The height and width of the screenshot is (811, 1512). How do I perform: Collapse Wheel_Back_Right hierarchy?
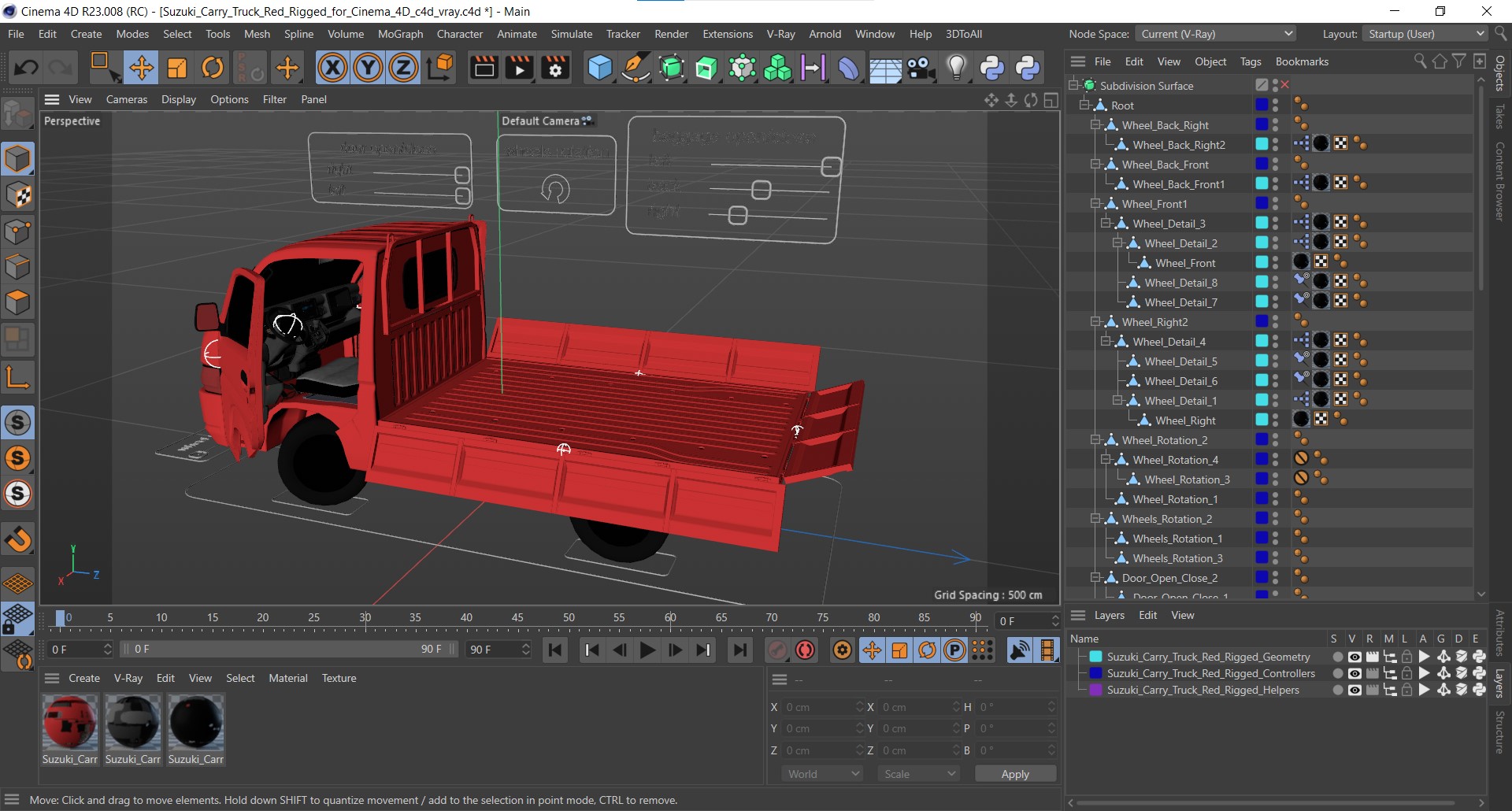[x=1095, y=124]
